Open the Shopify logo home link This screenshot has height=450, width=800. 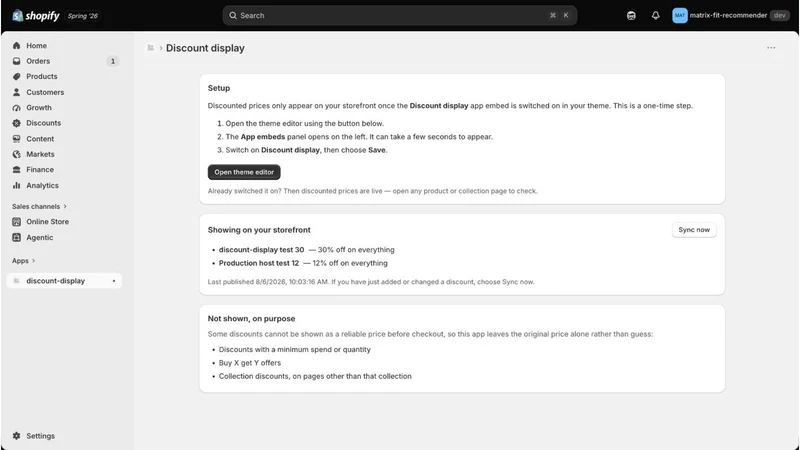coord(36,16)
